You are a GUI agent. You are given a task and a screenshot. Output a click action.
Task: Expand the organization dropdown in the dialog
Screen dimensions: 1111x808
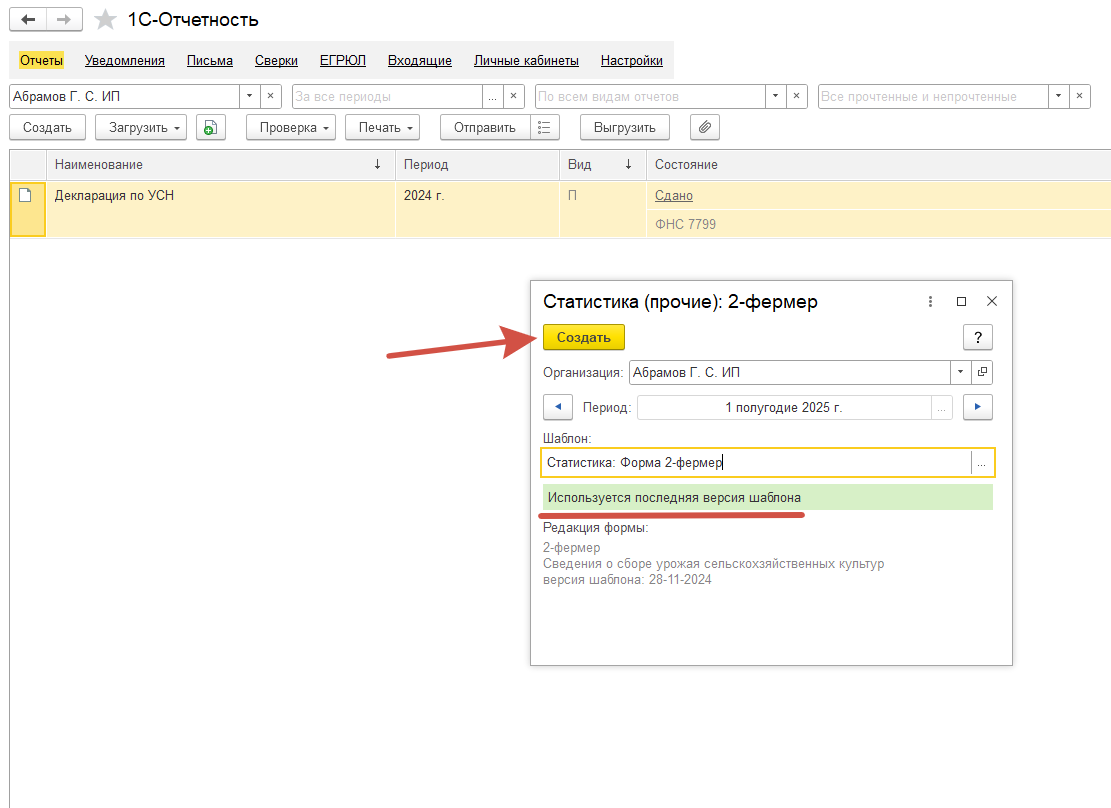pyautogui.click(x=960, y=372)
